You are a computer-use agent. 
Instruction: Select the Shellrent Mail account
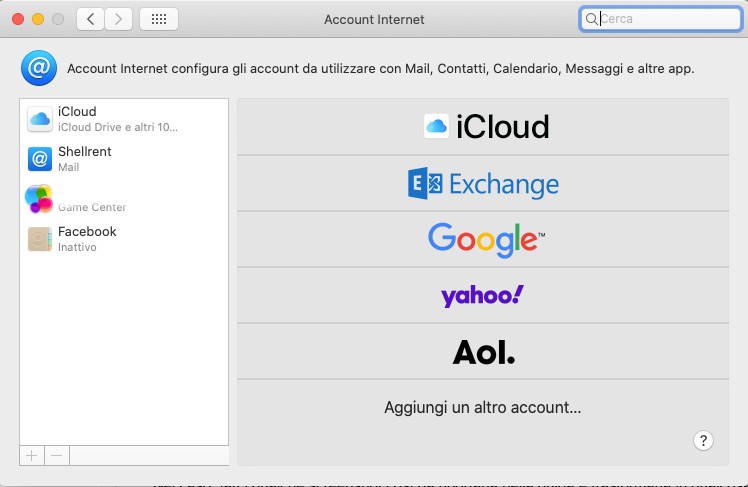pyautogui.click(x=124, y=159)
